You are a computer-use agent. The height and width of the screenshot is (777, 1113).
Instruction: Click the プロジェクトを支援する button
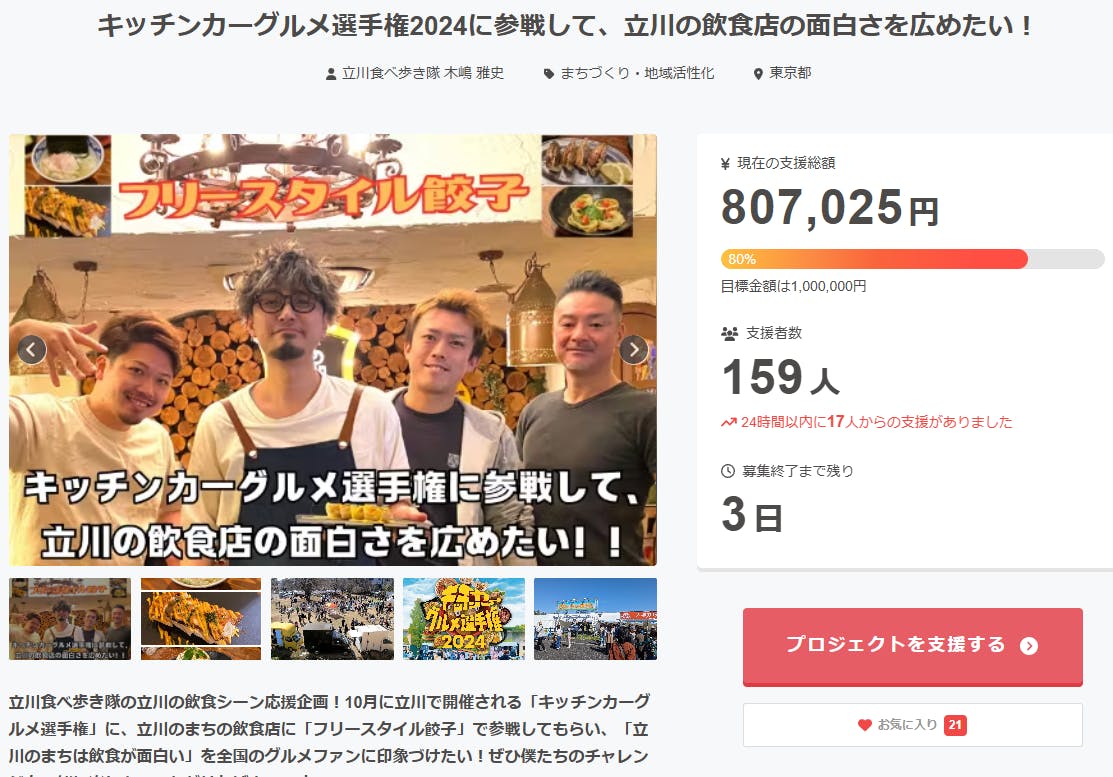[x=913, y=646]
